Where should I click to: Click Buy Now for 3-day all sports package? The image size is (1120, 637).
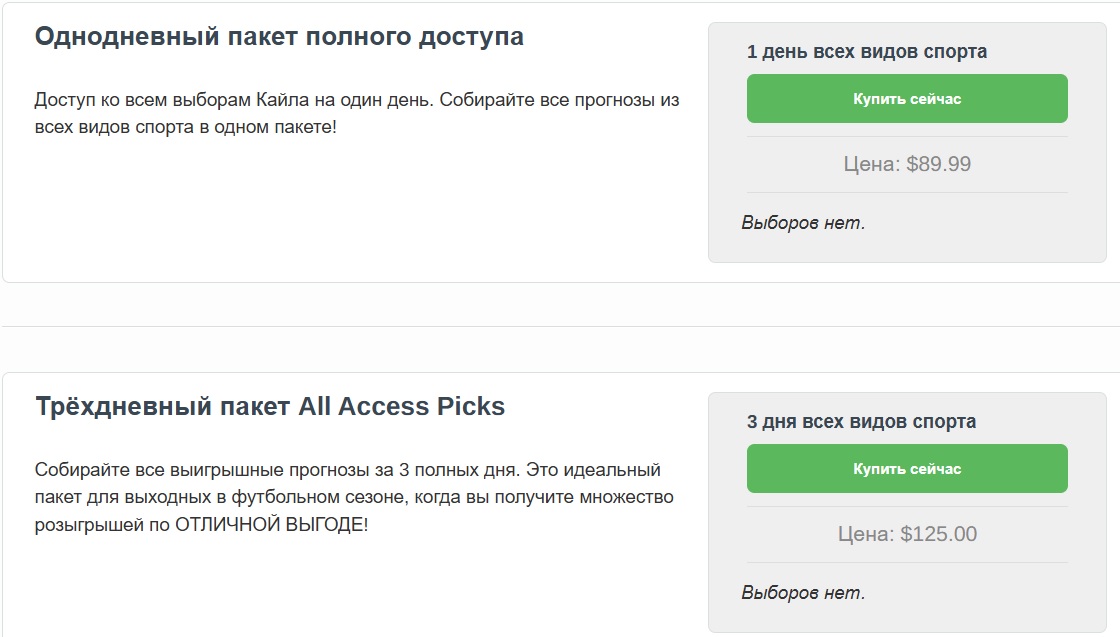click(x=907, y=469)
